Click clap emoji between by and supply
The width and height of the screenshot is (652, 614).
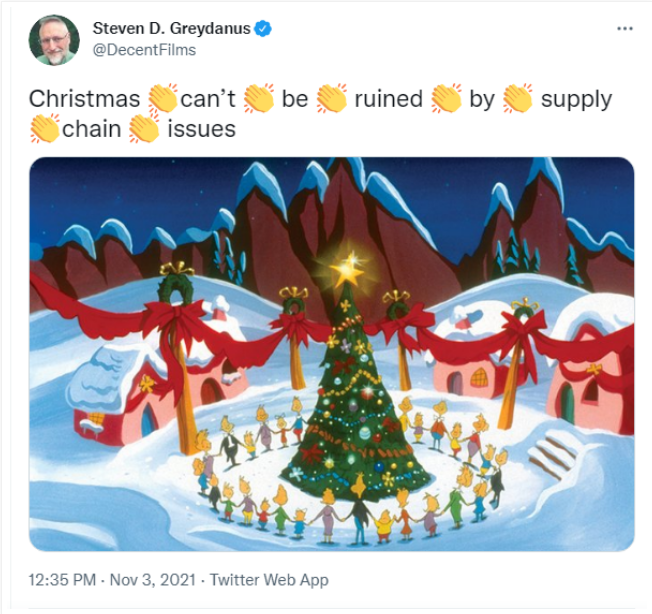pos(517,99)
